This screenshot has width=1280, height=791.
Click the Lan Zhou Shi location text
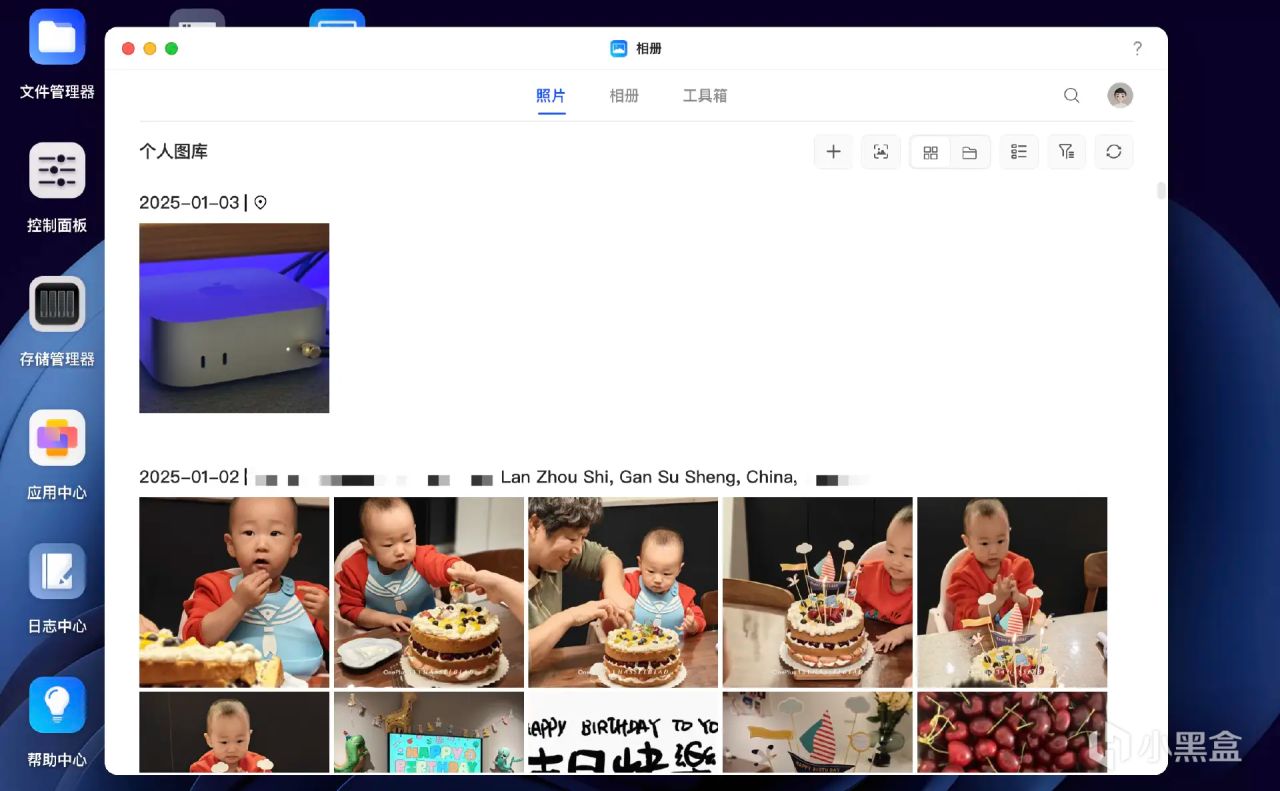click(x=649, y=477)
